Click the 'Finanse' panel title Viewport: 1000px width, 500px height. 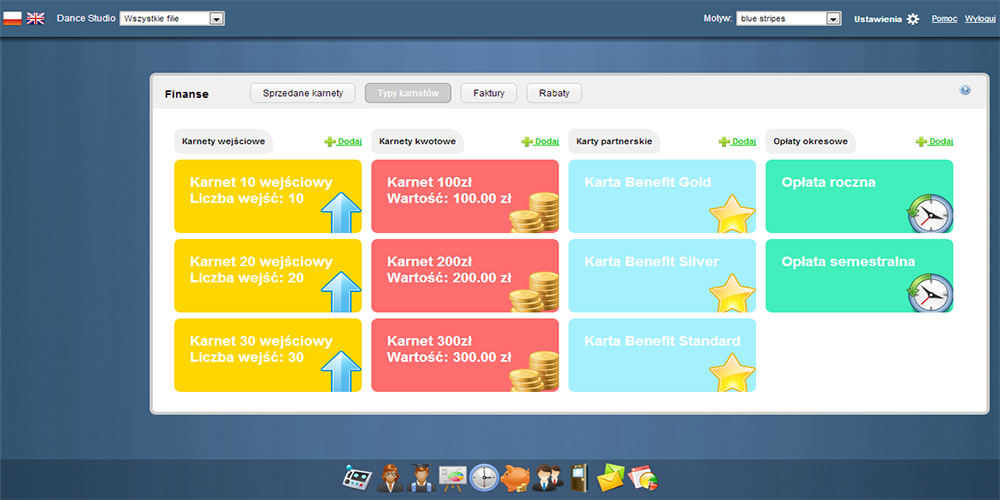[x=187, y=94]
